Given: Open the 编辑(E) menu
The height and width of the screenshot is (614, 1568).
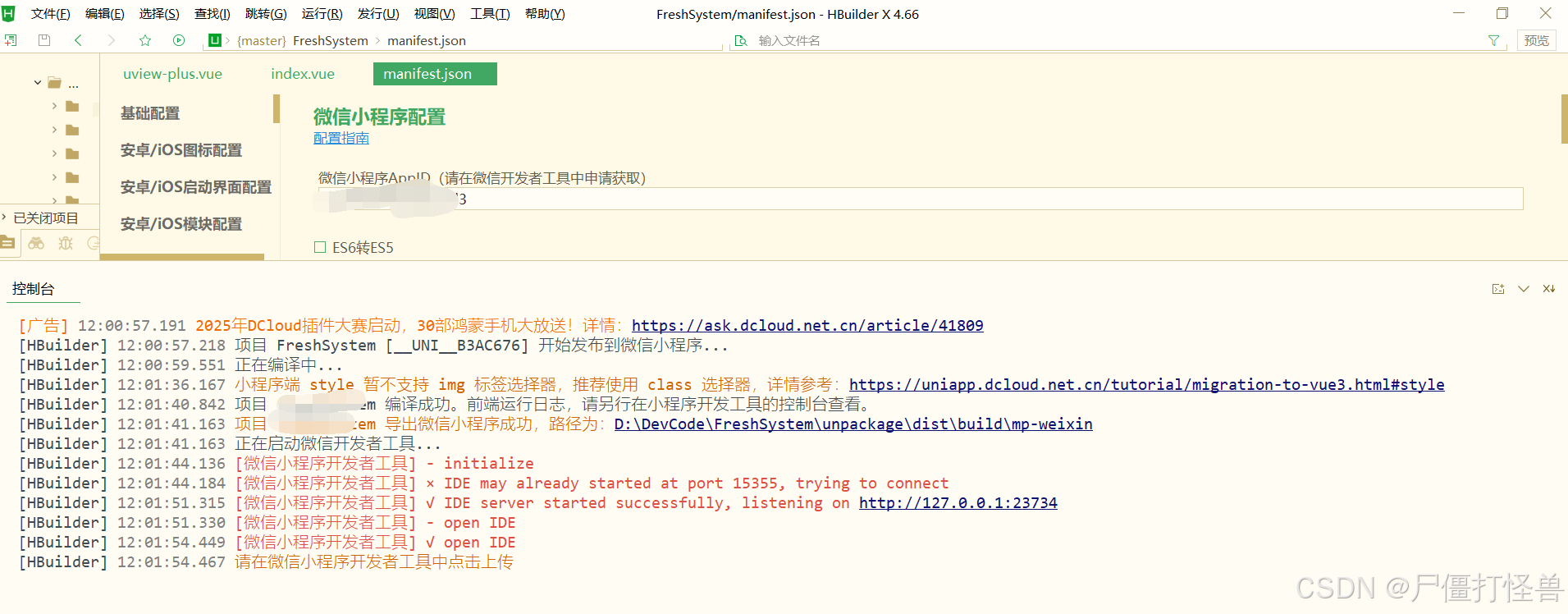Looking at the screenshot, I should (x=105, y=14).
